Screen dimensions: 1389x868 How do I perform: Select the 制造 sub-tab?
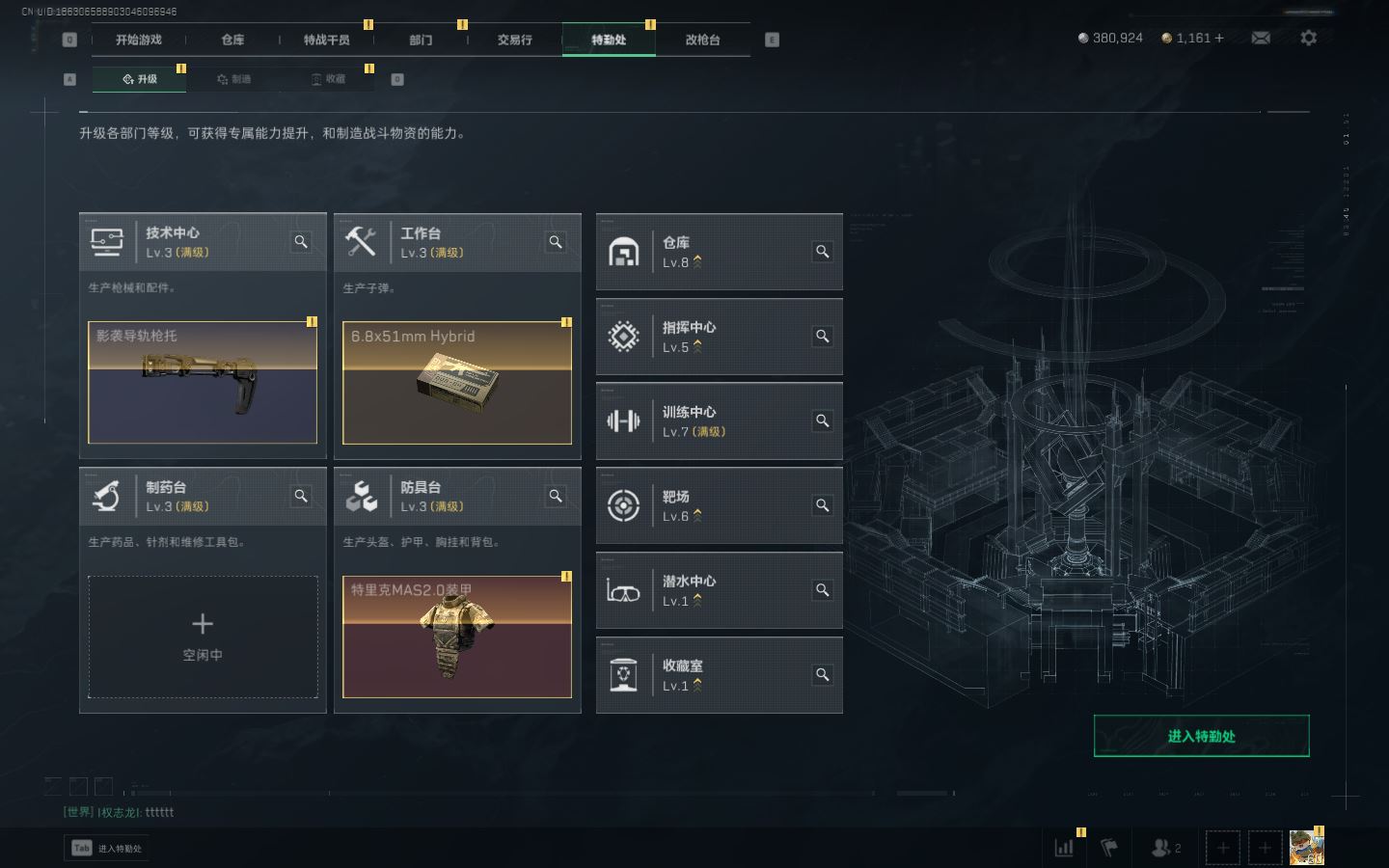coord(233,79)
